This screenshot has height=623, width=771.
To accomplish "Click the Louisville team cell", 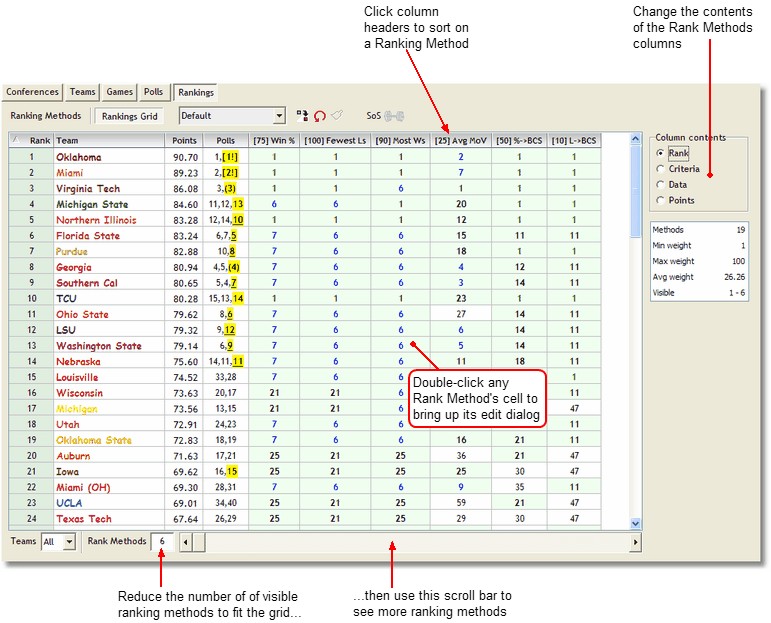I will pos(109,377).
